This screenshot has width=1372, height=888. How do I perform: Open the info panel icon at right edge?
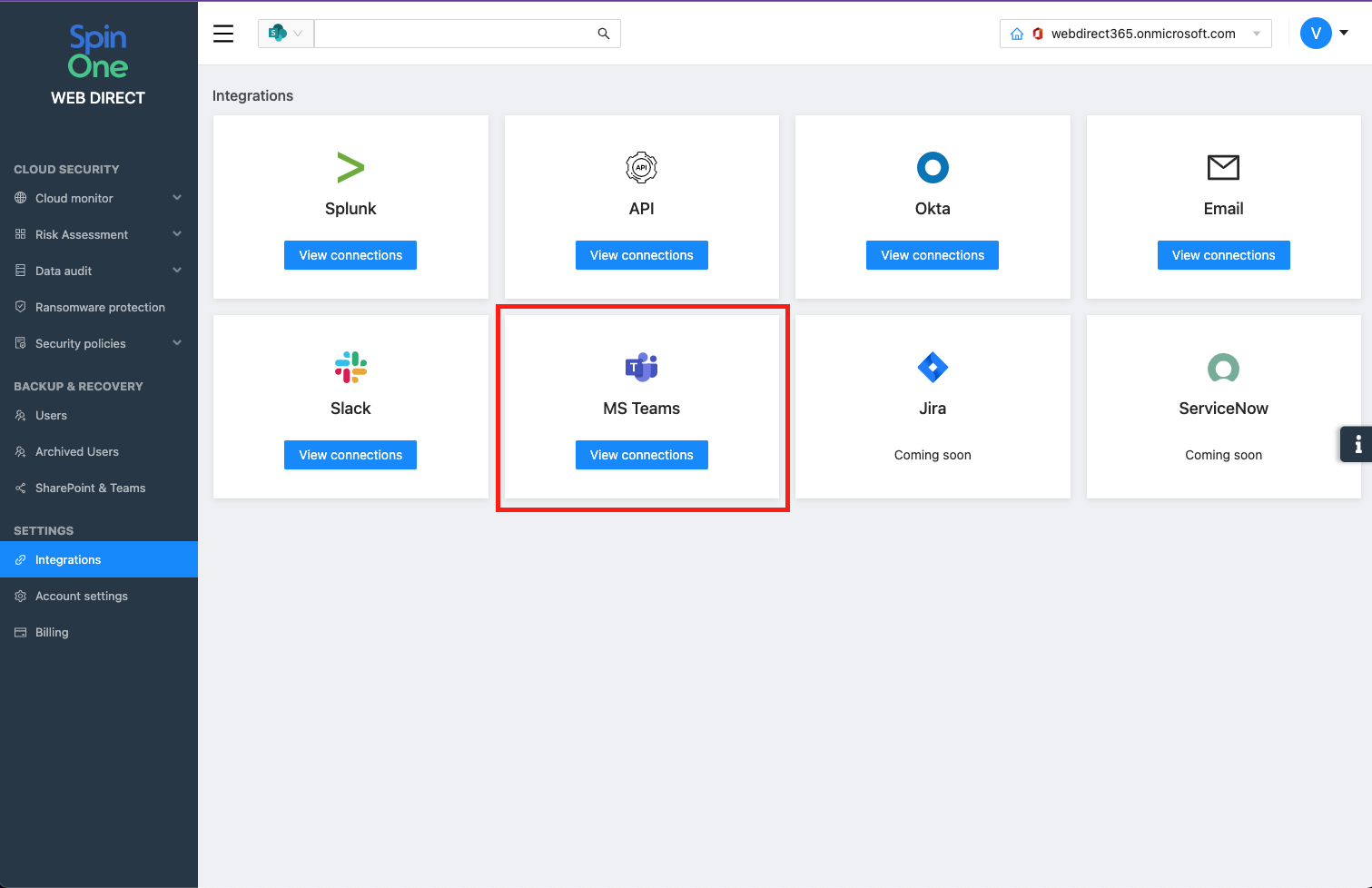(1357, 444)
